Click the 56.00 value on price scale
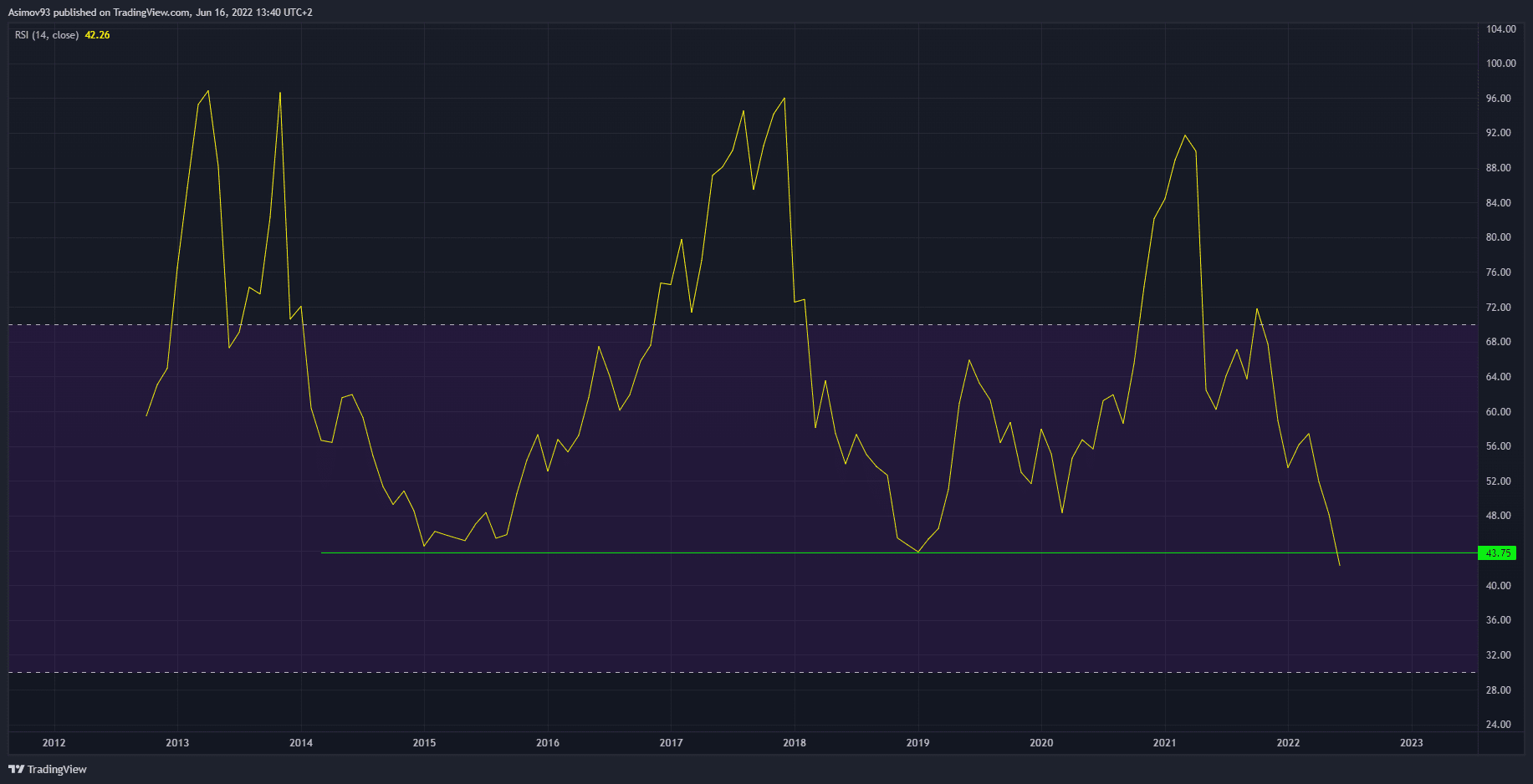Image resolution: width=1533 pixels, height=784 pixels. pos(1498,446)
